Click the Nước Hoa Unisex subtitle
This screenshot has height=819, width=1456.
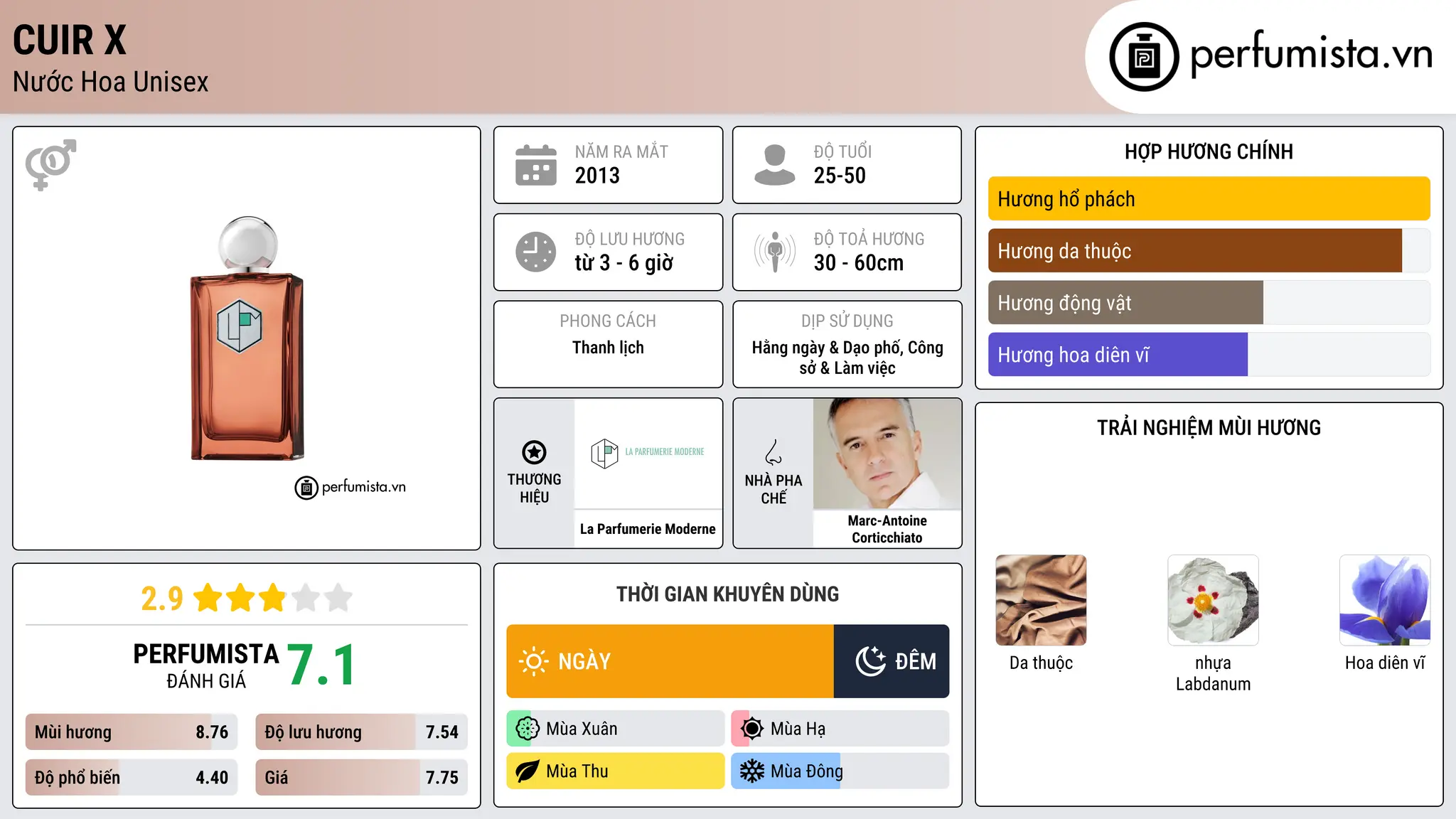(111, 82)
